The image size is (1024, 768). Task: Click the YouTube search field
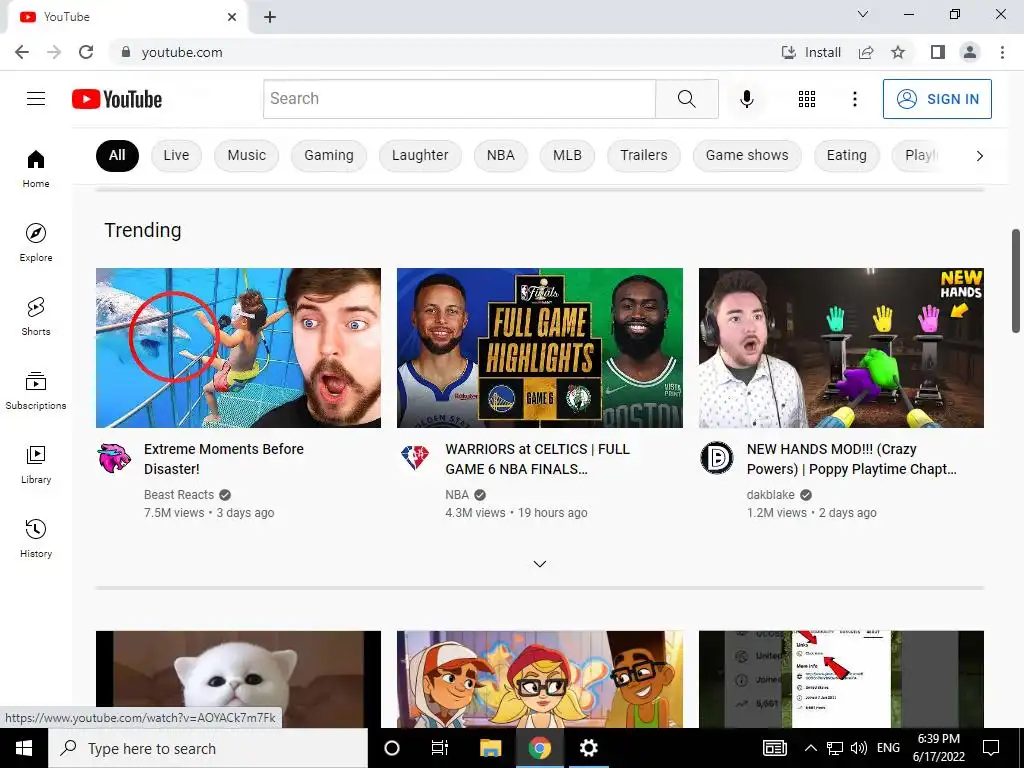coord(460,99)
